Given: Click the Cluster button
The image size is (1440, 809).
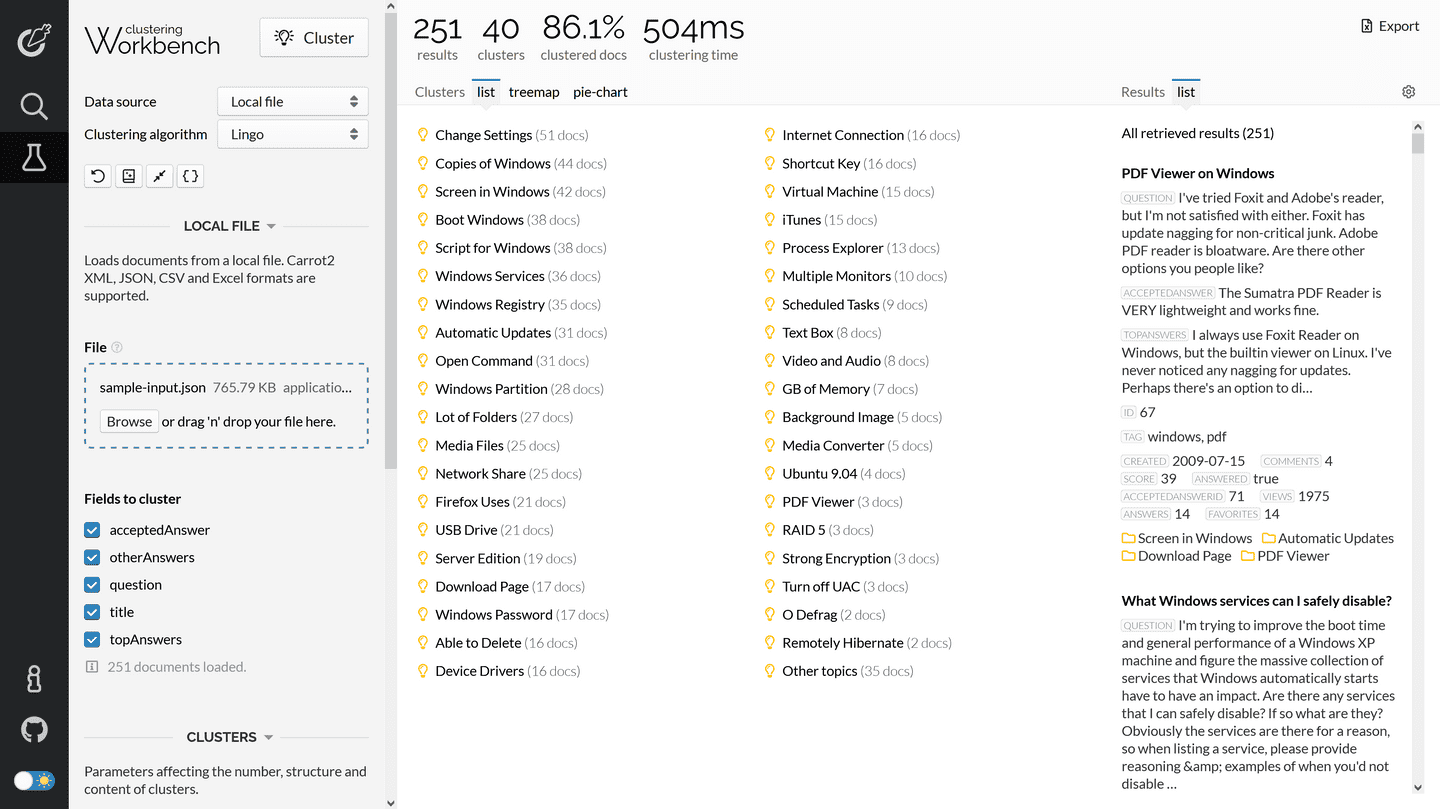Looking at the screenshot, I should pyautogui.click(x=314, y=38).
